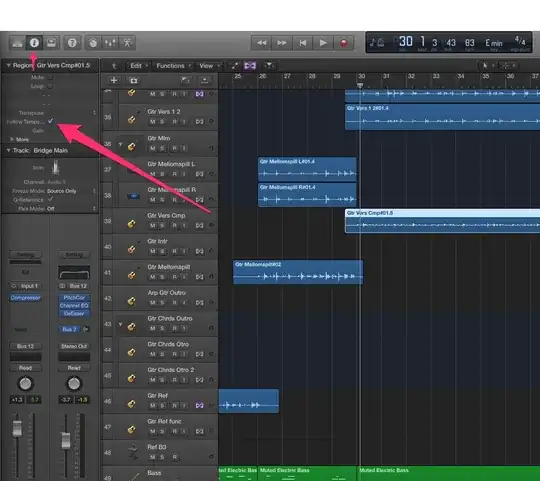Open the Input 1 slot on channel strip
This screenshot has height=481, width=540.
click(x=25, y=286)
